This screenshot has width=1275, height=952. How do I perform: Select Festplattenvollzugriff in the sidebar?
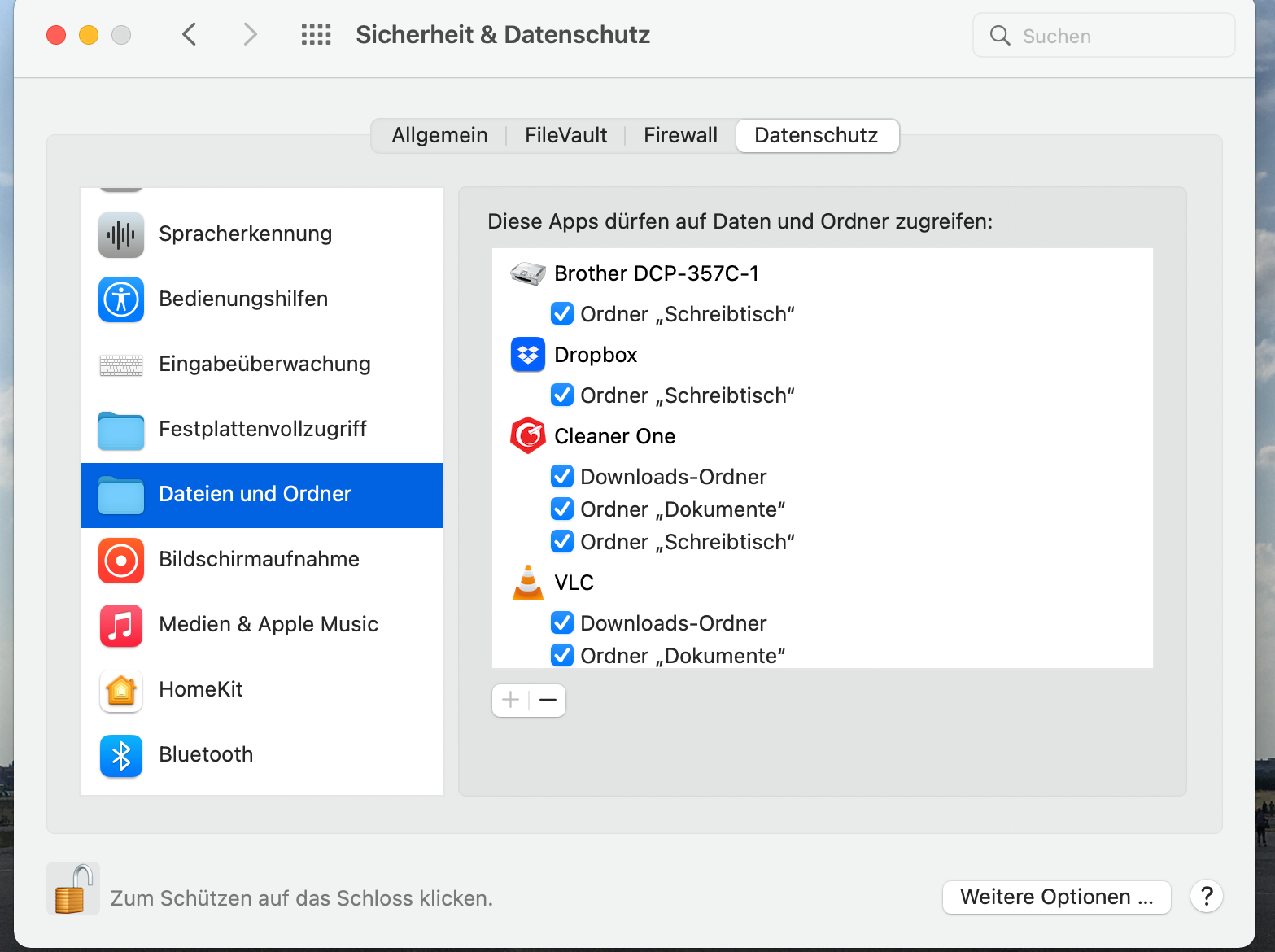(262, 430)
